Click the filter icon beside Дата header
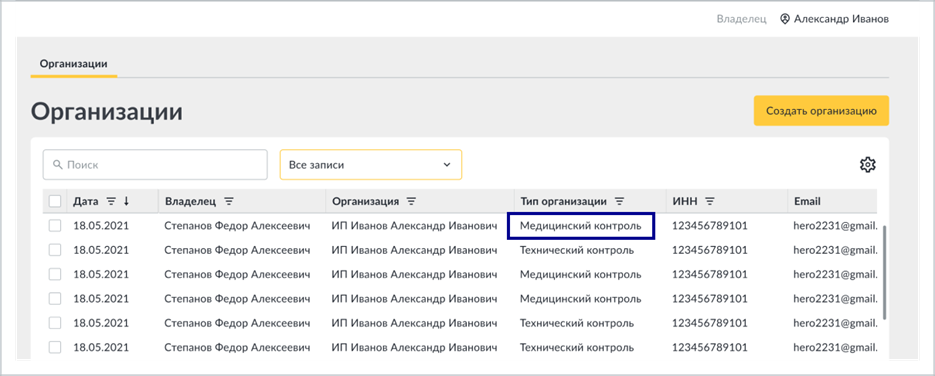This screenshot has height=376, width=935. click(x=110, y=201)
